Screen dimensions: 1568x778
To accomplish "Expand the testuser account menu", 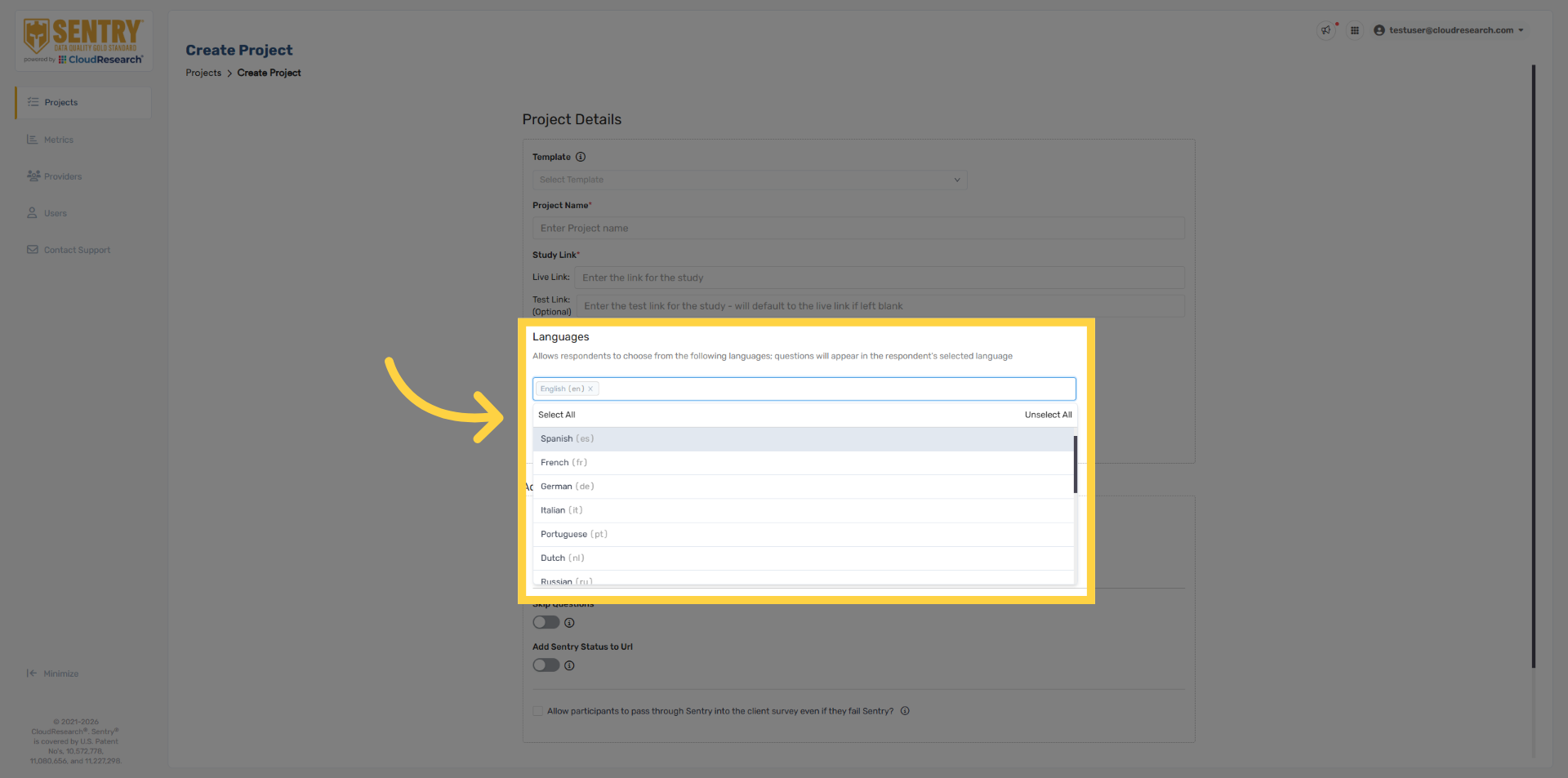I will click(1449, 30).
